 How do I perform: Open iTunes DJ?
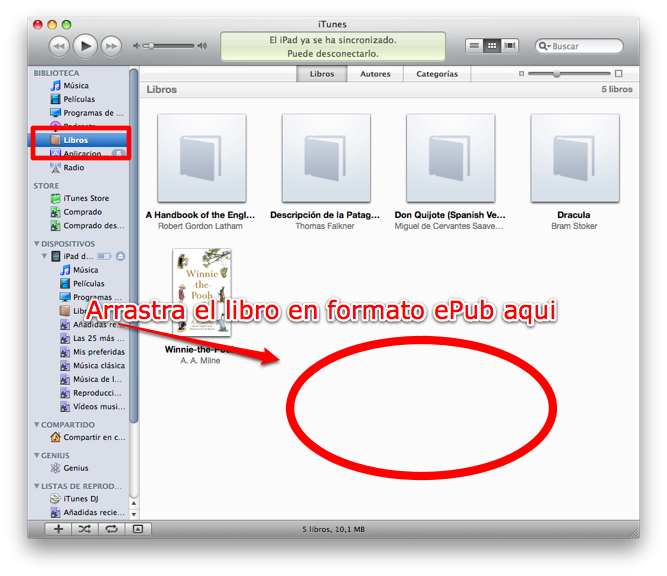click(x=74, y=499)
